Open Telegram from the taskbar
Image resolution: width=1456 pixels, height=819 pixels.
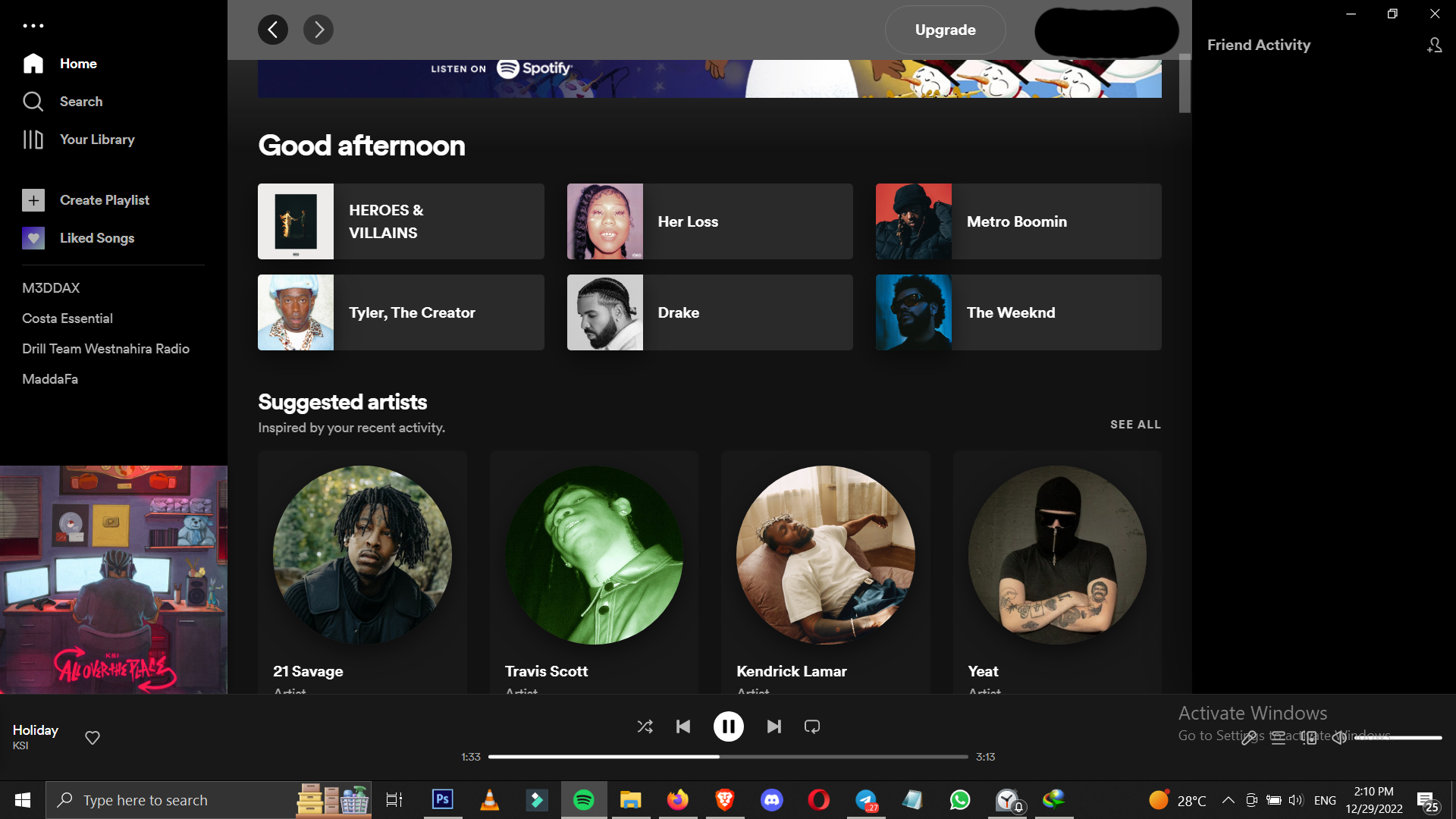[866, 800]
